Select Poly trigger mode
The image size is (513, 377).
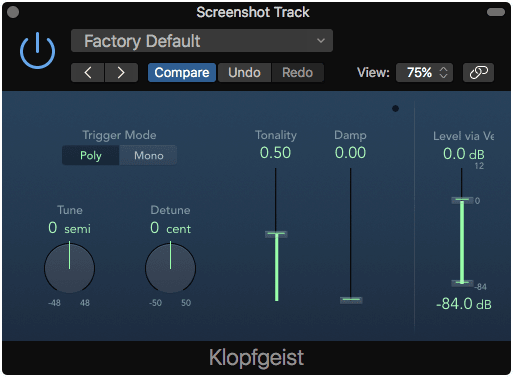[x=91, y=155]
